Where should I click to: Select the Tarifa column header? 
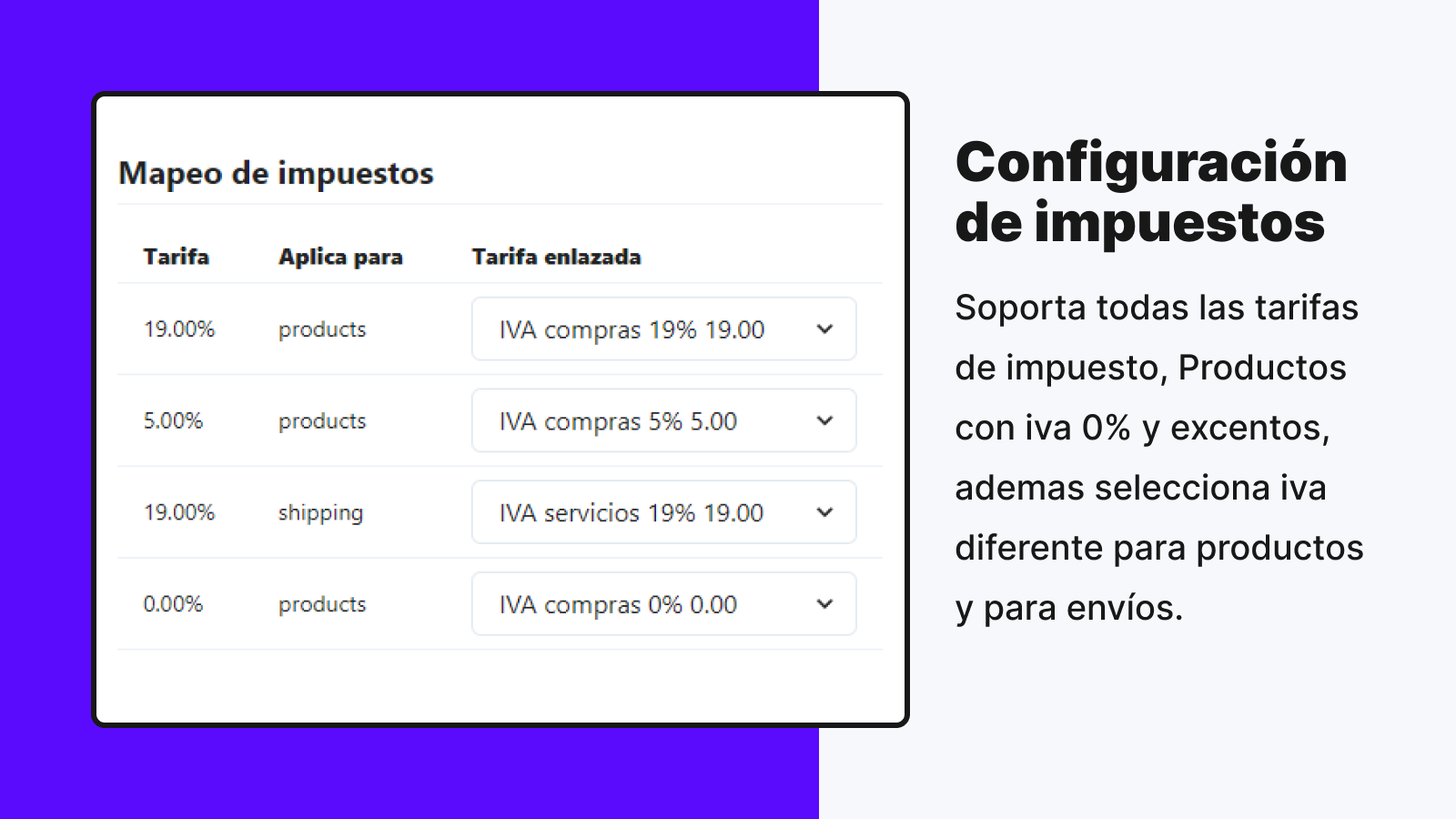click(175, 258)
